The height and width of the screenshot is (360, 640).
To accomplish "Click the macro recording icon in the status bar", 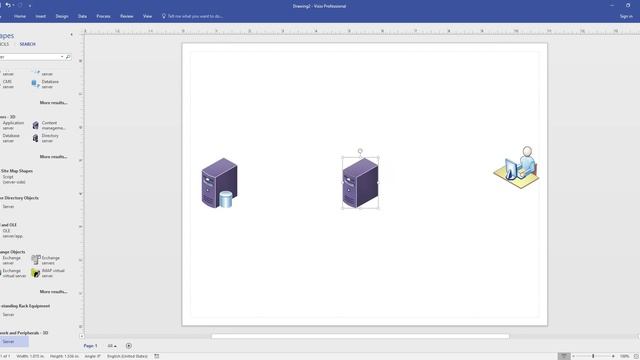I will coord(157,356).
